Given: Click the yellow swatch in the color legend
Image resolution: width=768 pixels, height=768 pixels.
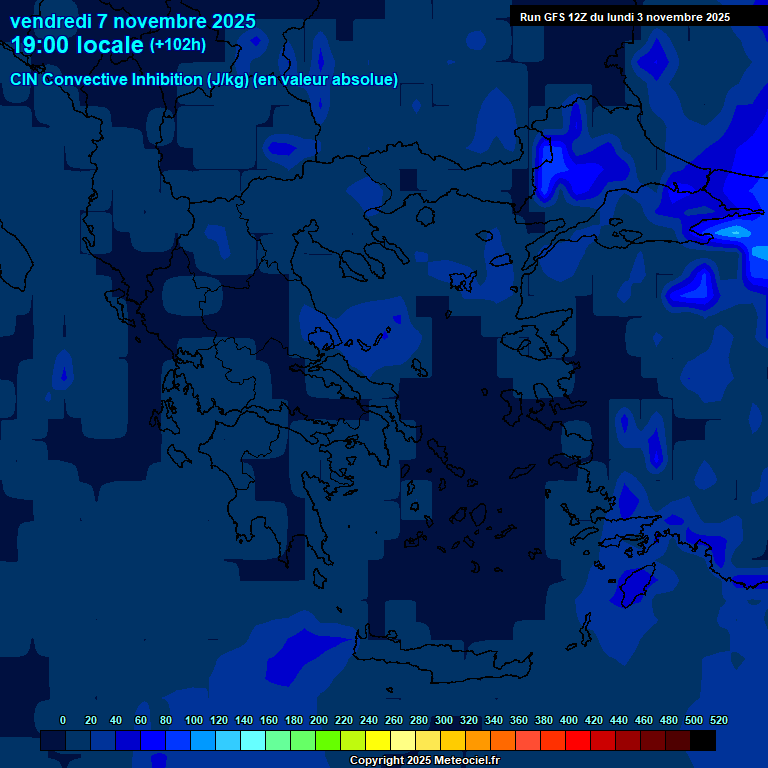Looking at the screenshot, I should click(378, 741).
